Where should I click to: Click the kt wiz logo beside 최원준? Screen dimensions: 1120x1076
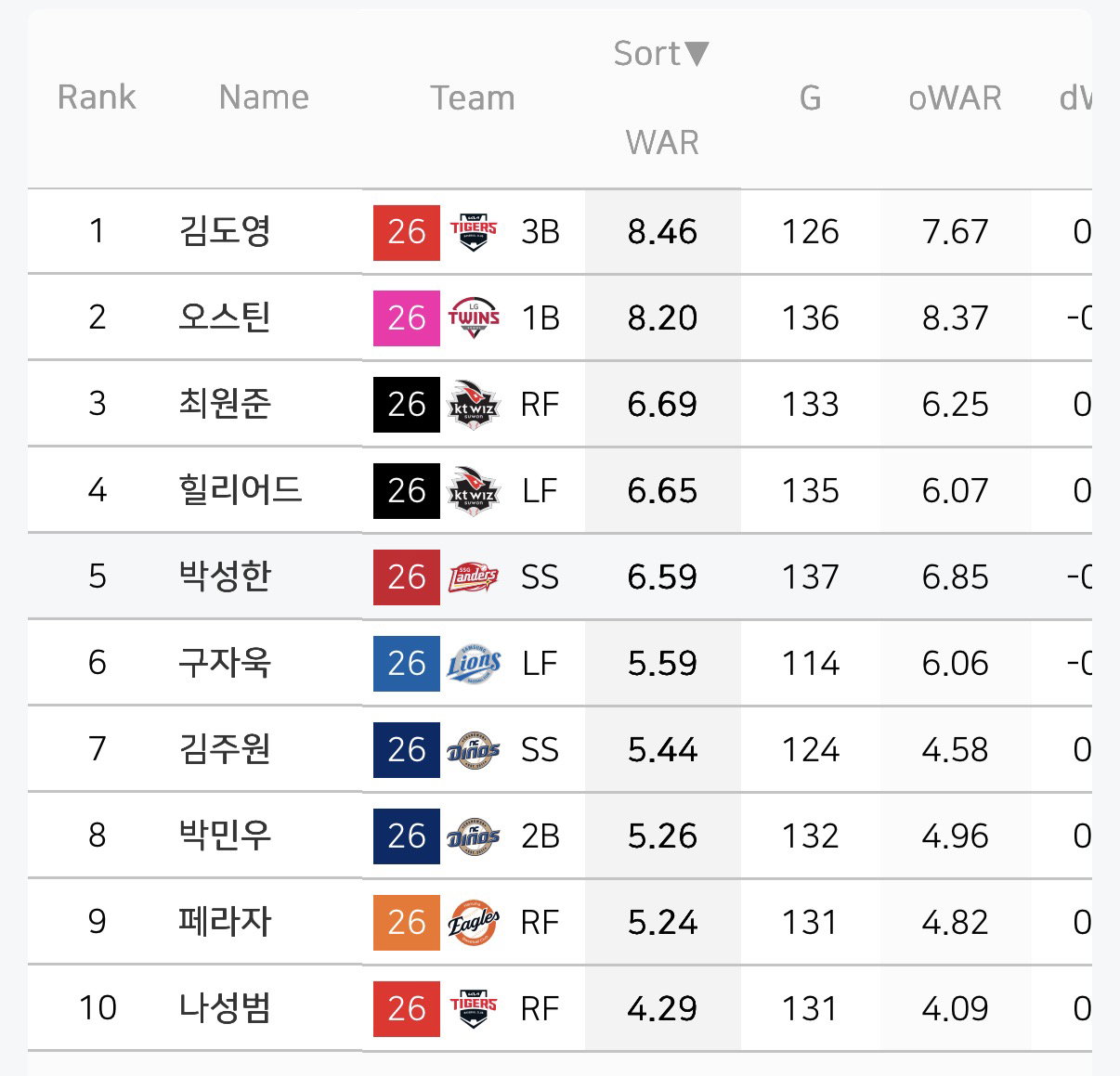474,405
